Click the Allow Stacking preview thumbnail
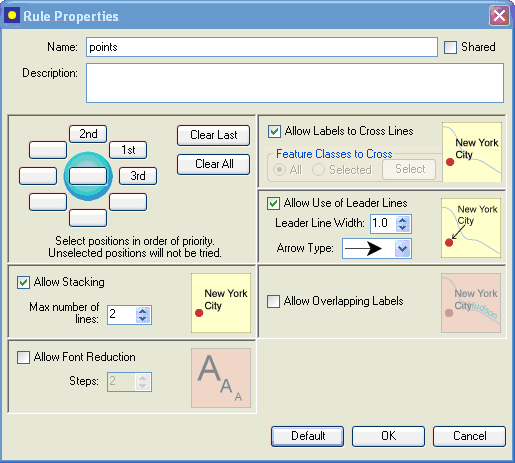 click(221, 303)
